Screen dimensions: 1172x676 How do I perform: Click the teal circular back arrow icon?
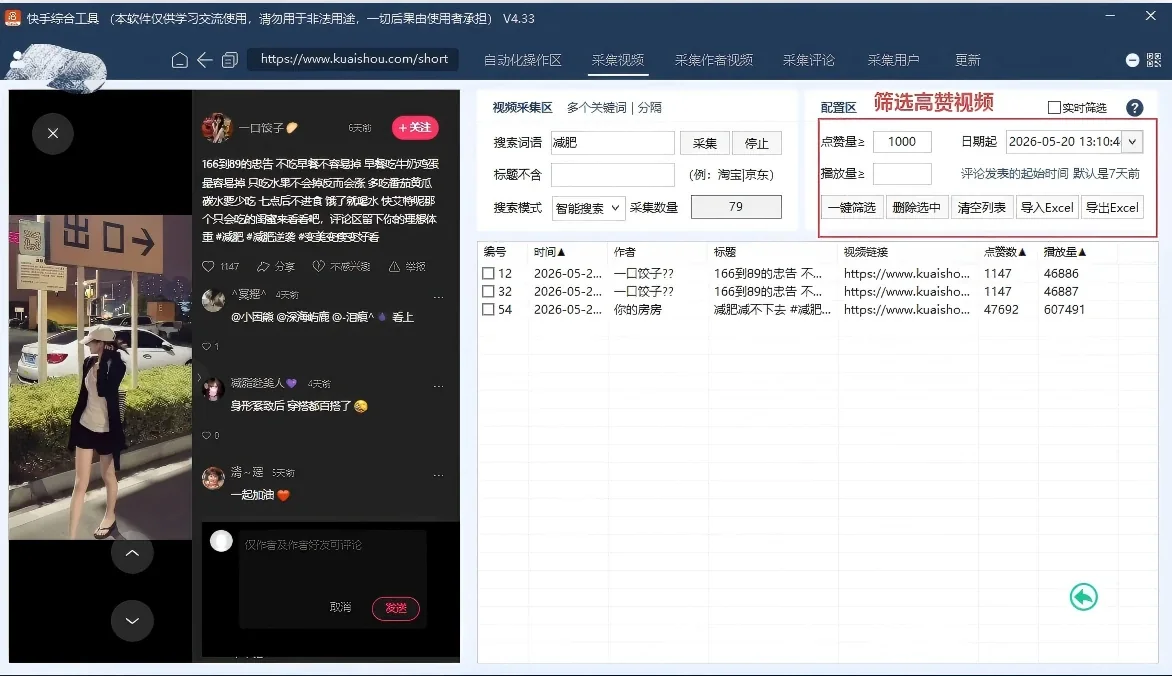[x=1083, y=597]
